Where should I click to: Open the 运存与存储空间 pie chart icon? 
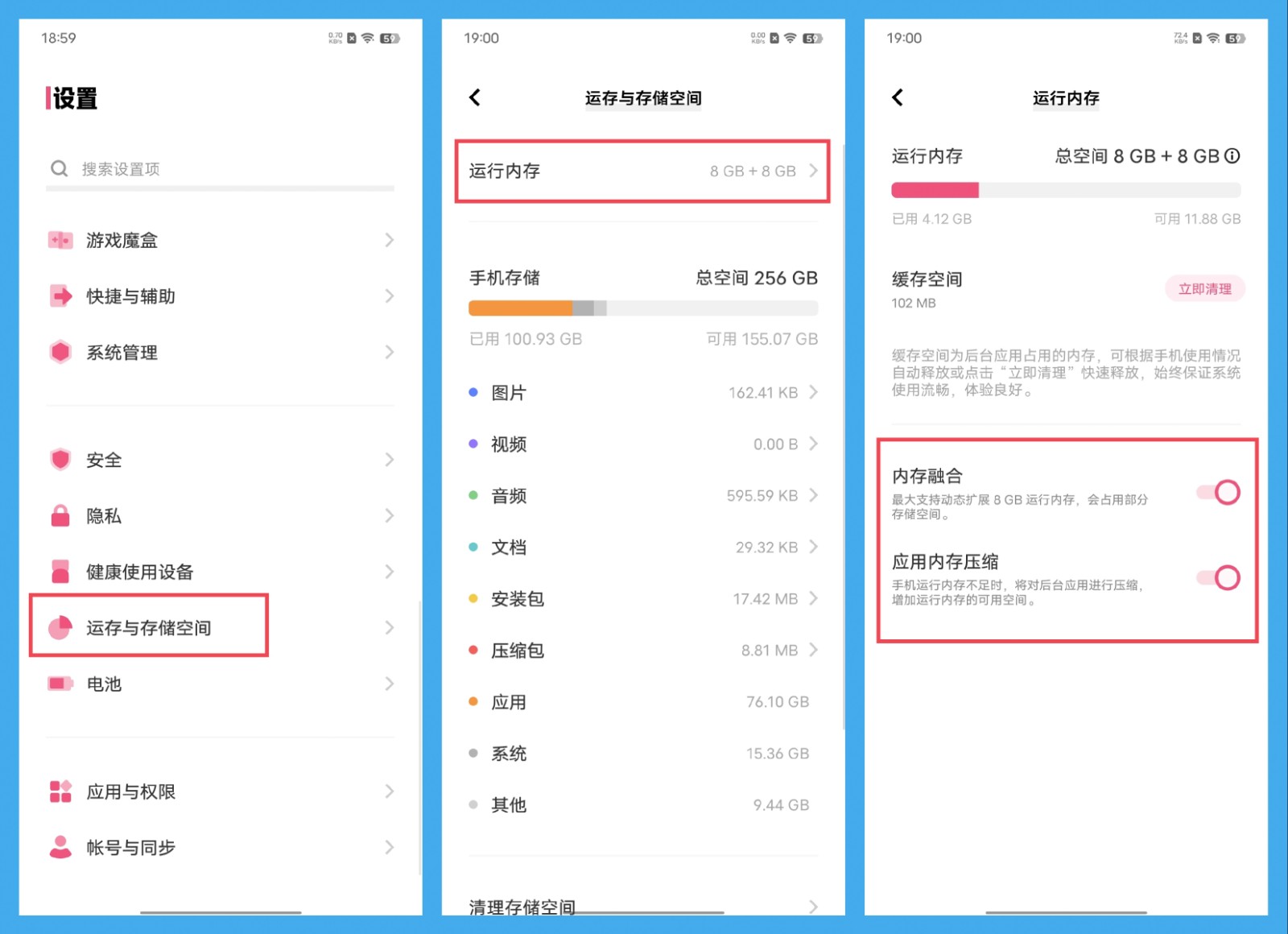[61, 627]
